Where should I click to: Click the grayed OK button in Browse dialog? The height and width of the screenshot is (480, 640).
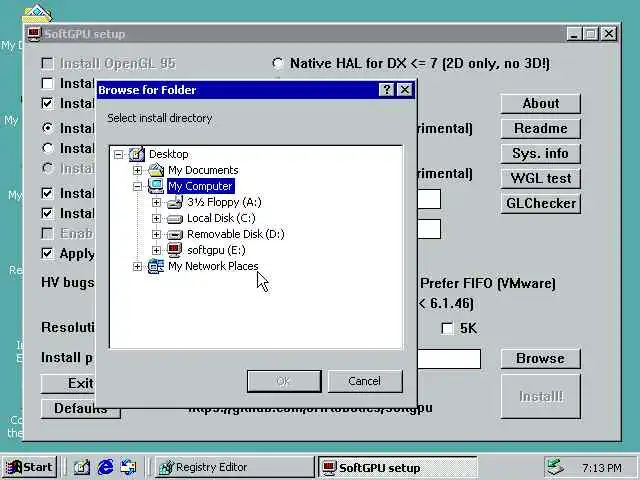click(284, 381)
